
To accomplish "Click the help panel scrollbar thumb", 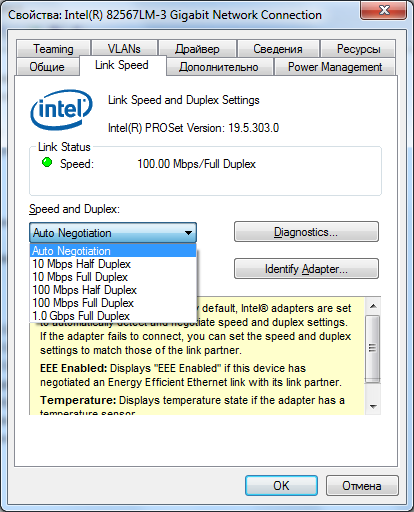I will coord(373,348).
